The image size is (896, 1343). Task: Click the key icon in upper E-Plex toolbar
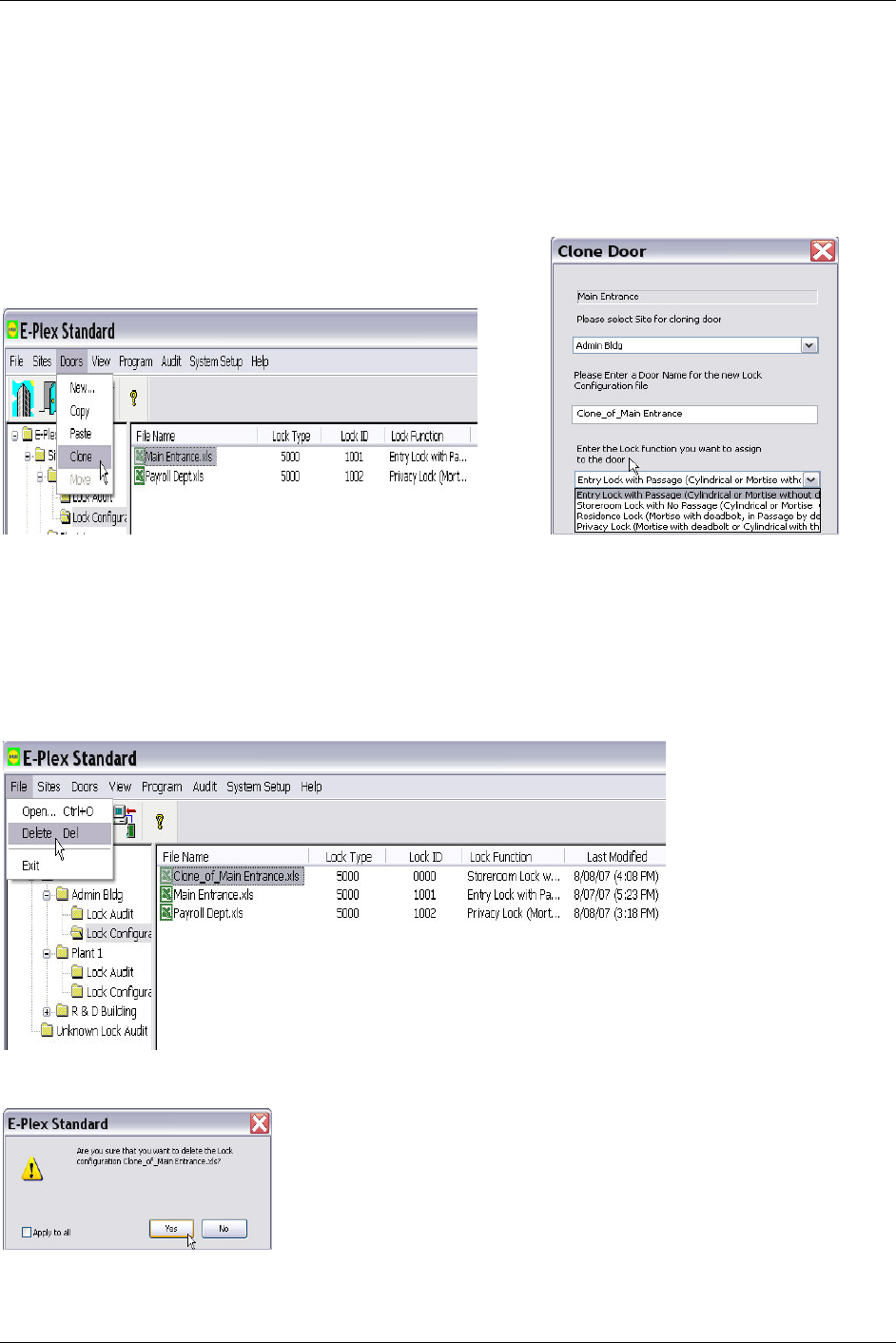(133, 398)
